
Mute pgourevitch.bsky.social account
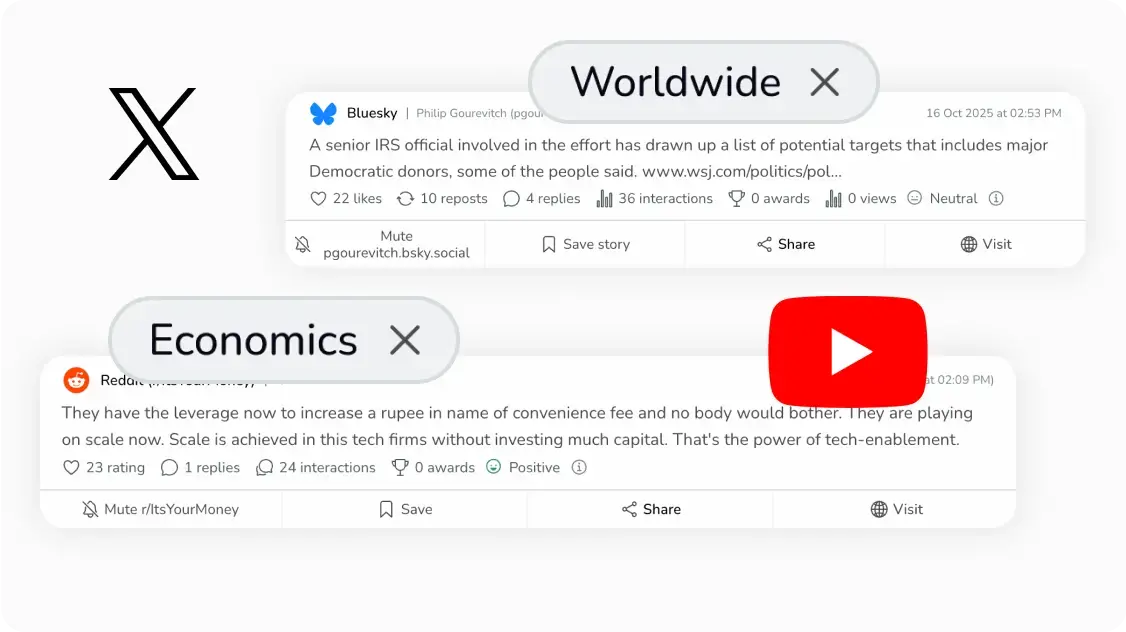click(385, 244)
